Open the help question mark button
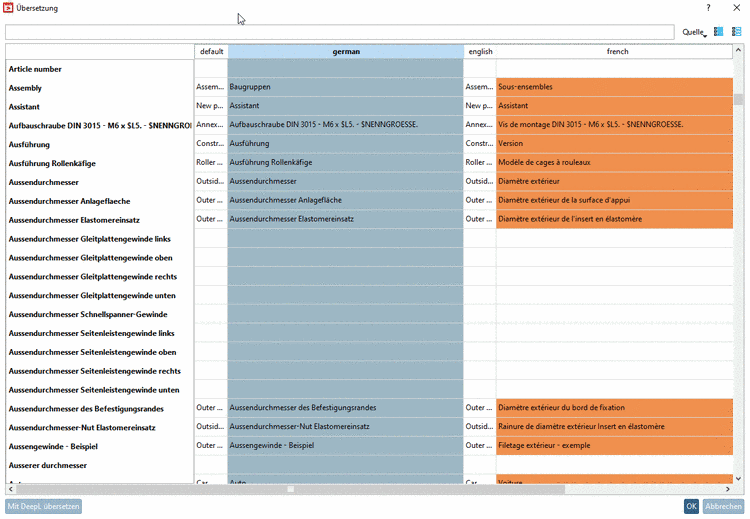 tap(708, 8)
